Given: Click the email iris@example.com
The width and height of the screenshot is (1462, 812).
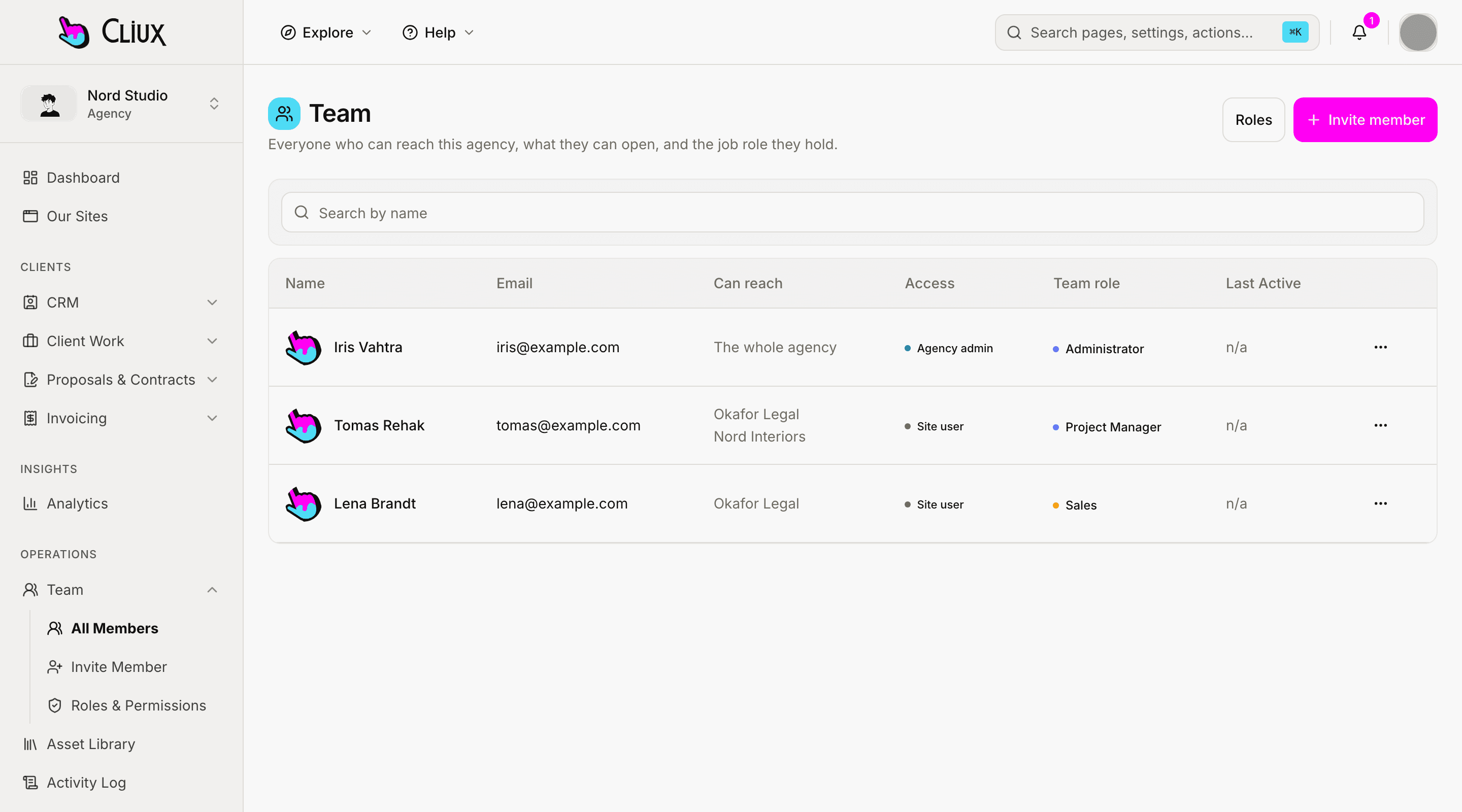Looking at the screenshot, I should (557, 347).
